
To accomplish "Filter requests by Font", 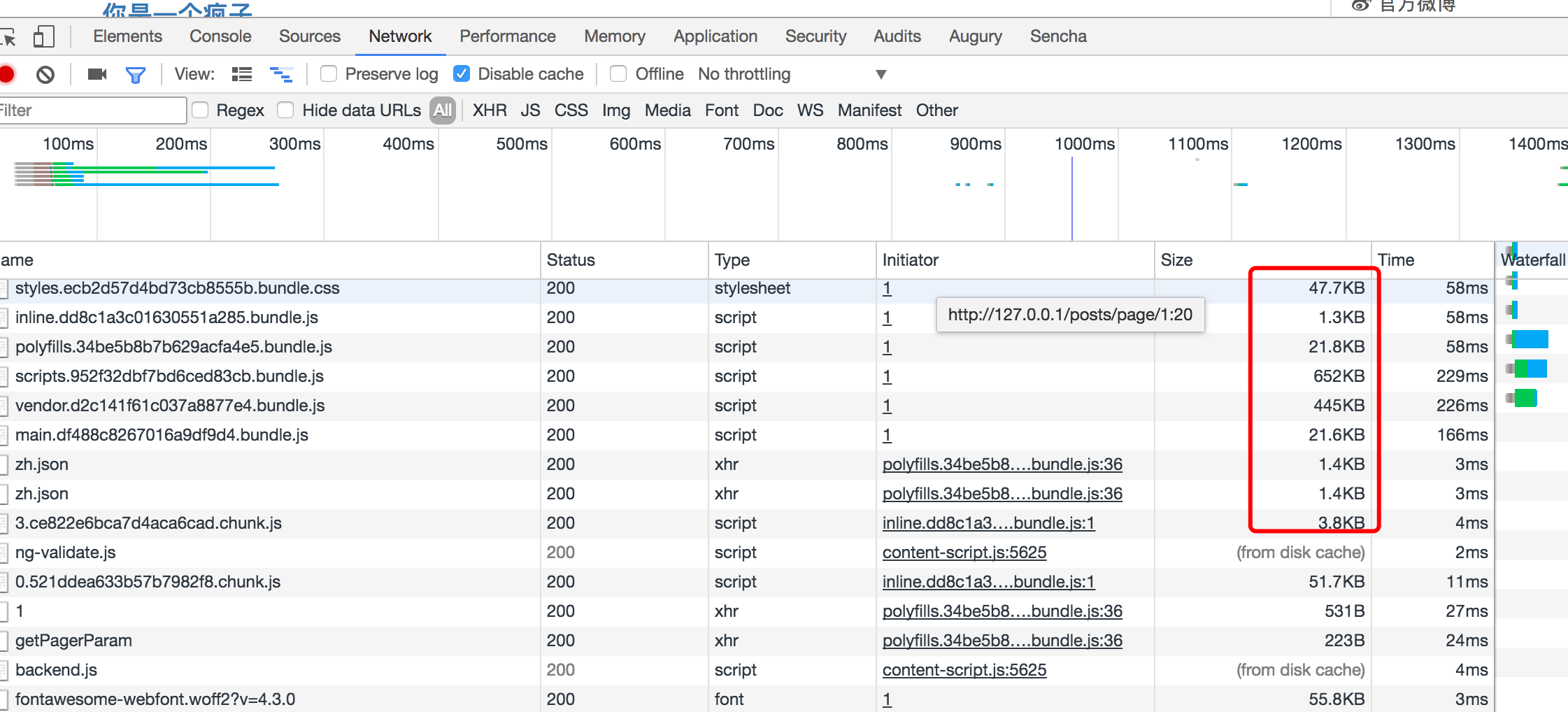I will coord(722,111).
